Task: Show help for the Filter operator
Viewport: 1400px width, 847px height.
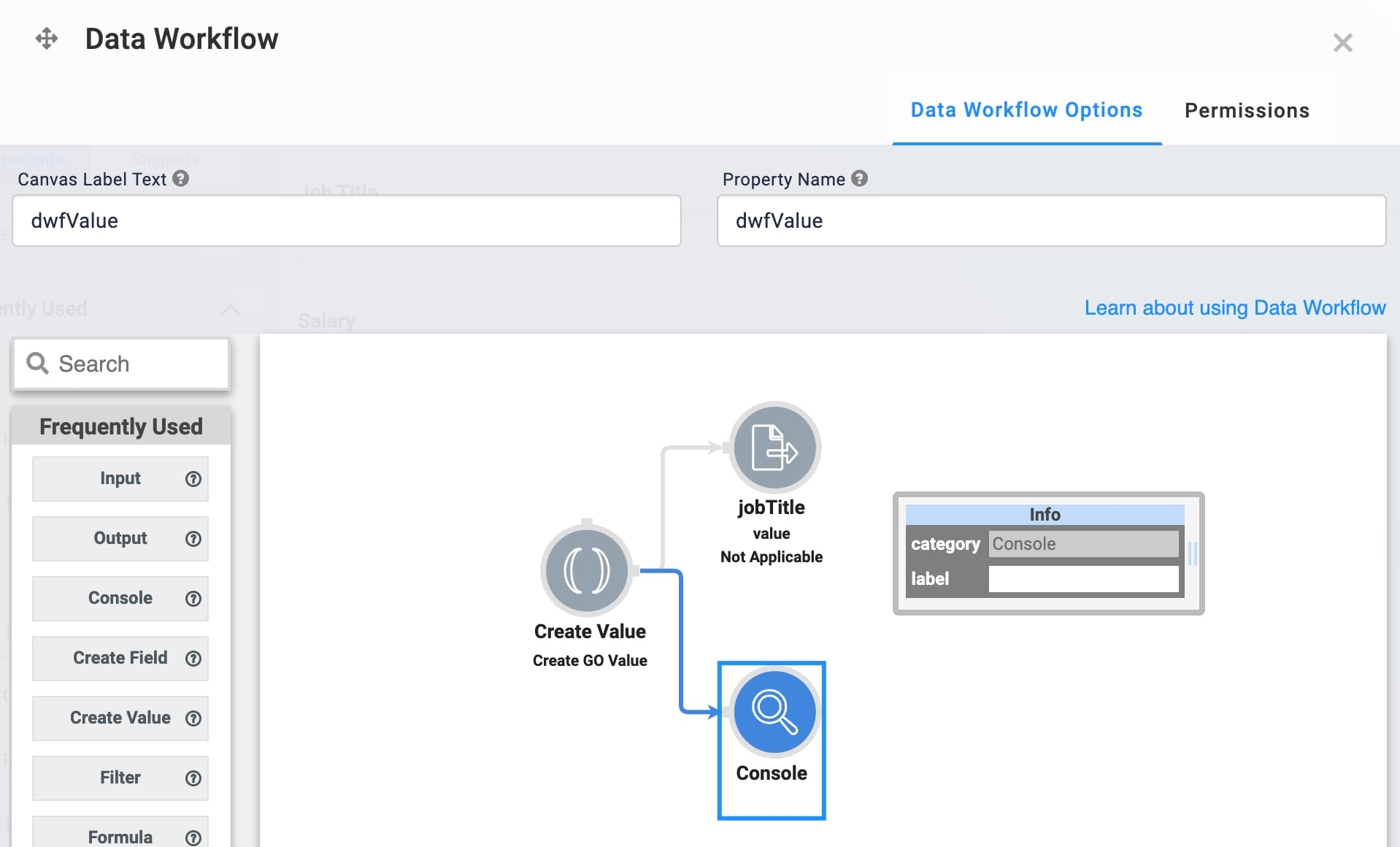Action: [x=193, y=778]
